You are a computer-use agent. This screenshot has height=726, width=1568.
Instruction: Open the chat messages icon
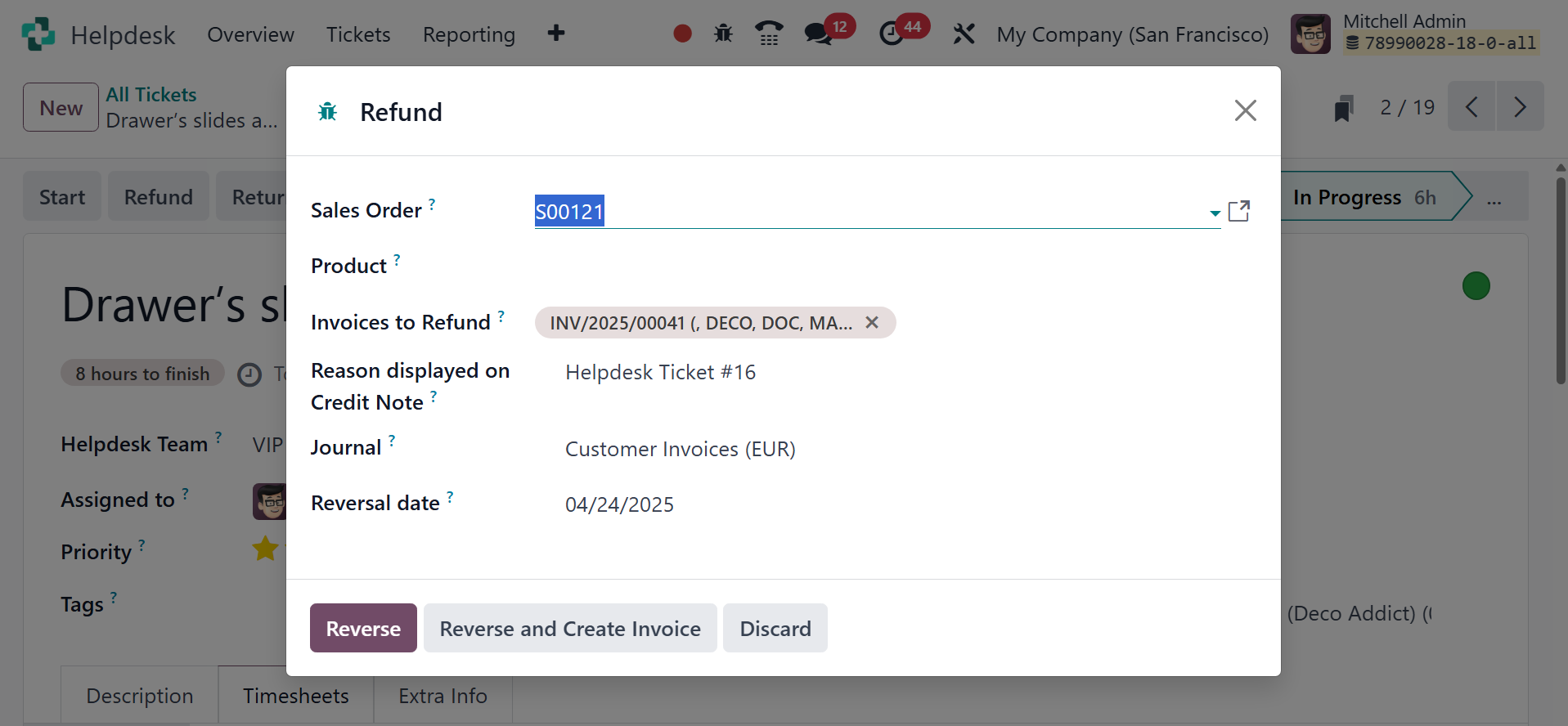[x=817, y=34]
